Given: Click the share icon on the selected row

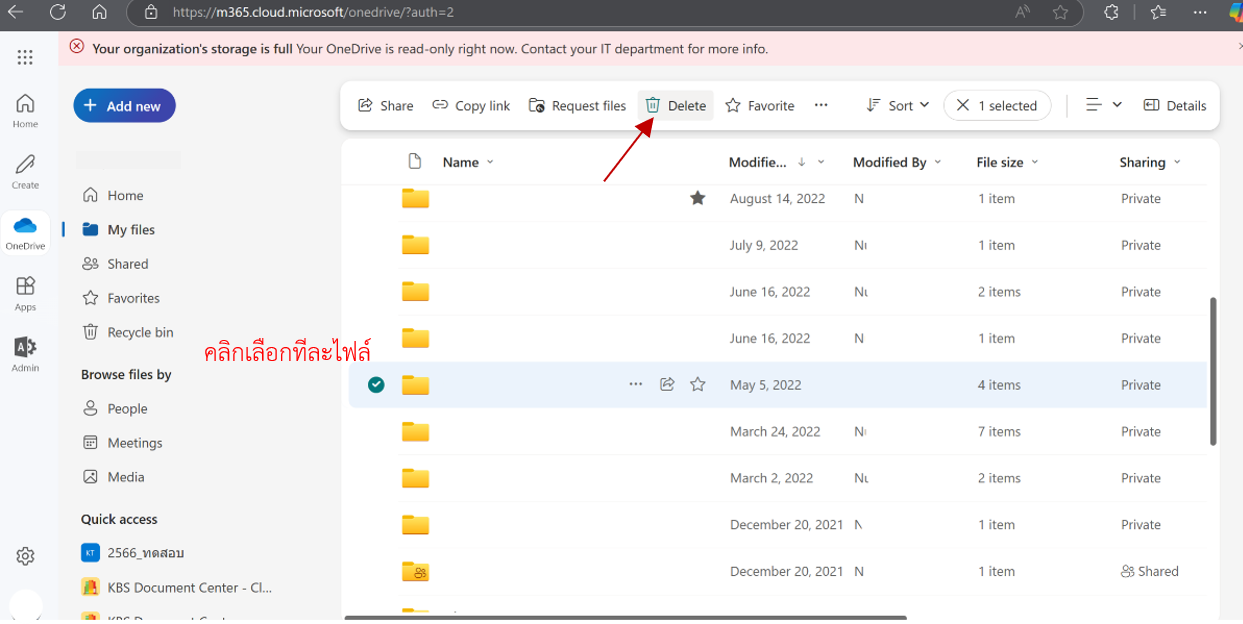Looking at the screenshot, I should pos(667,385).
